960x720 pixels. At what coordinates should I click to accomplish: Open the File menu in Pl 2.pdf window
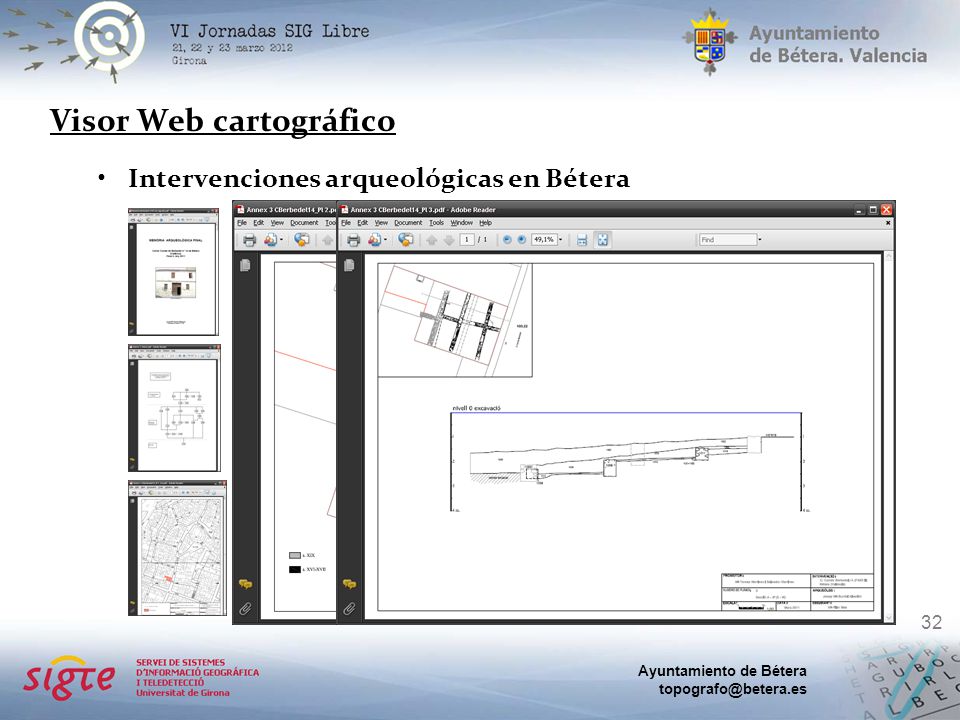(242, 223)
